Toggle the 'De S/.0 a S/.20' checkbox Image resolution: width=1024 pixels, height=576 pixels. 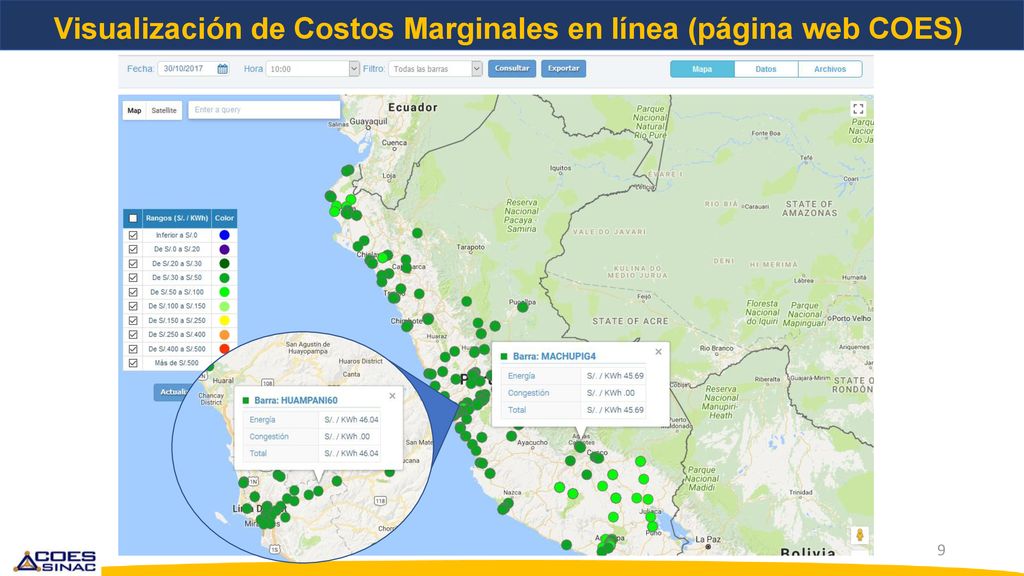133,249
